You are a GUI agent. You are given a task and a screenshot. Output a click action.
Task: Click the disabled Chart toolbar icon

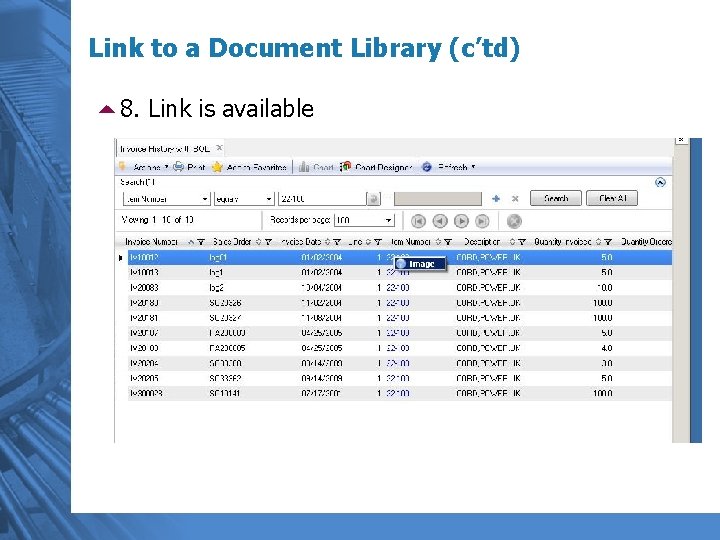(x=304, y=167)
